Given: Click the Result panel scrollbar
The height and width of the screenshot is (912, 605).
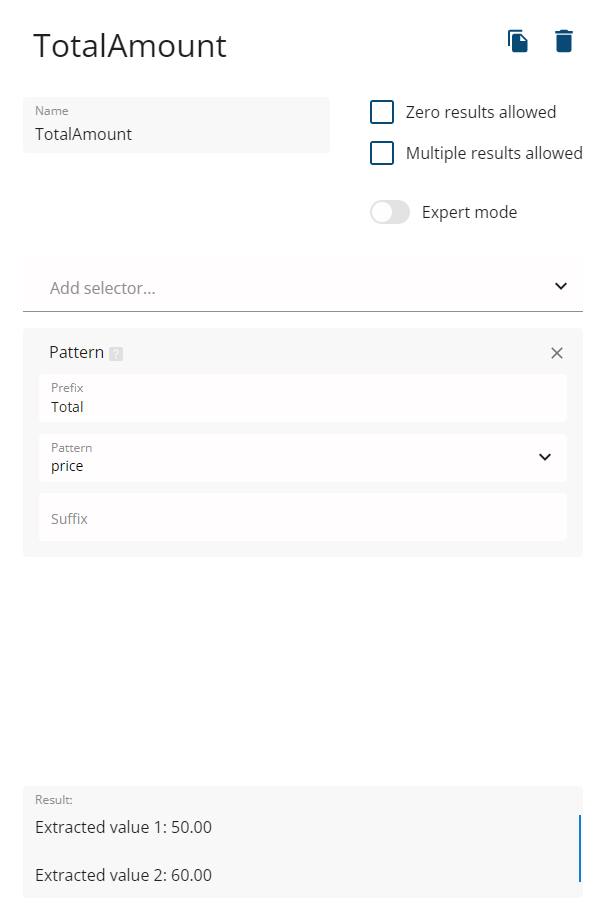Looking at the screenshot, I should pos(580,848).
